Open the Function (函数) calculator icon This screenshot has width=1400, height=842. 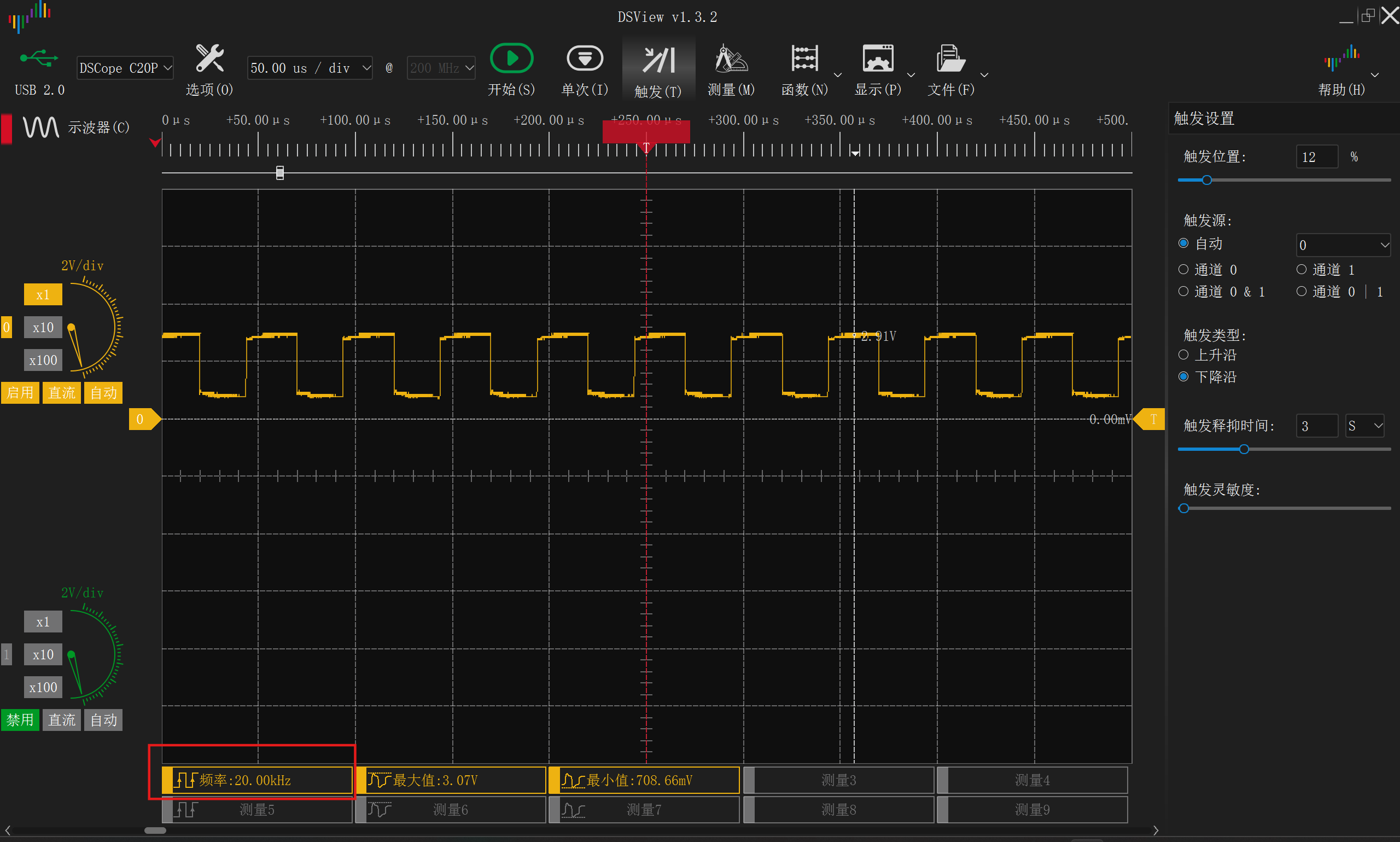(x=804, y=59)
